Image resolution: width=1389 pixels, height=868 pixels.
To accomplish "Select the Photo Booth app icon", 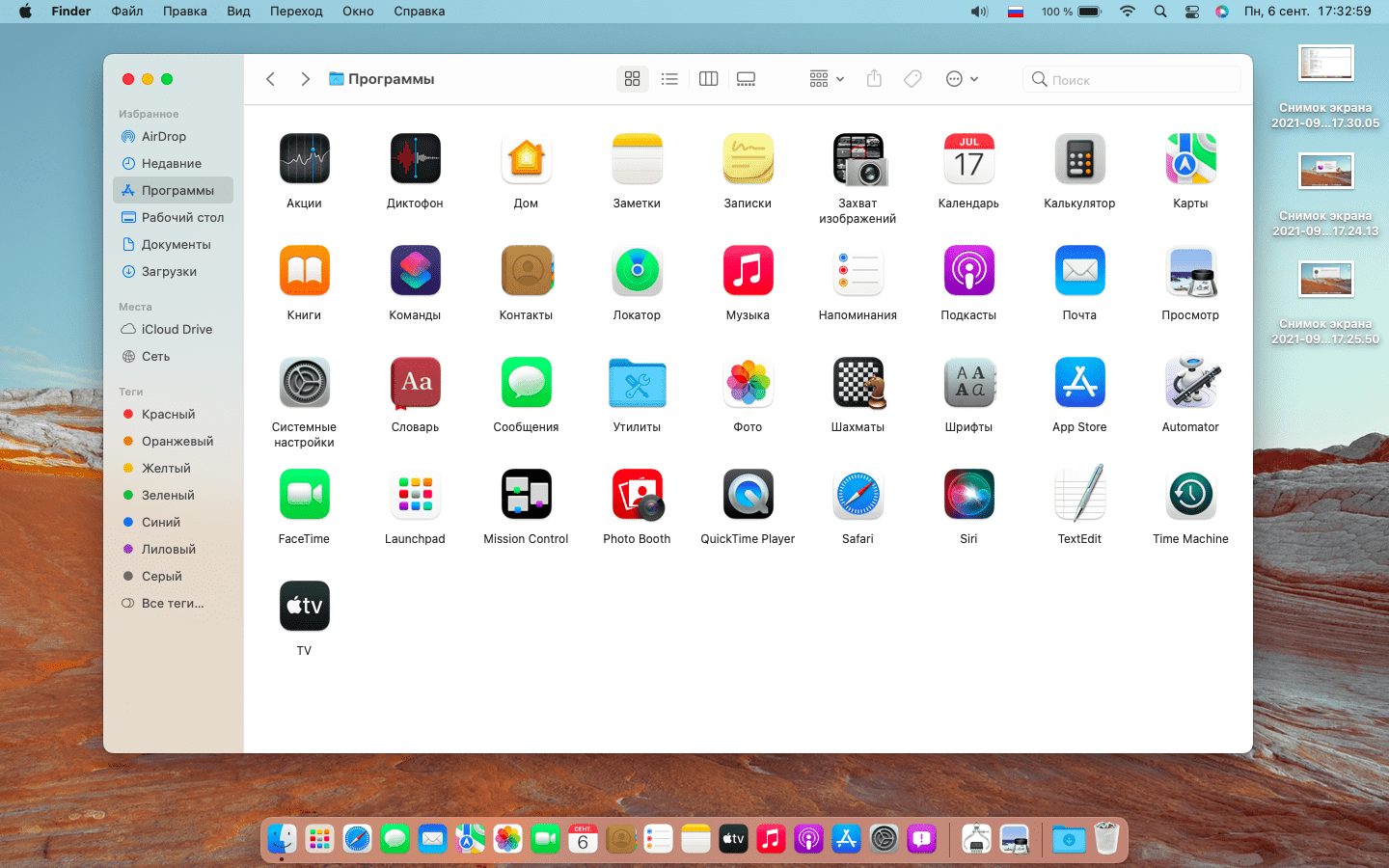I will point(637,494).
